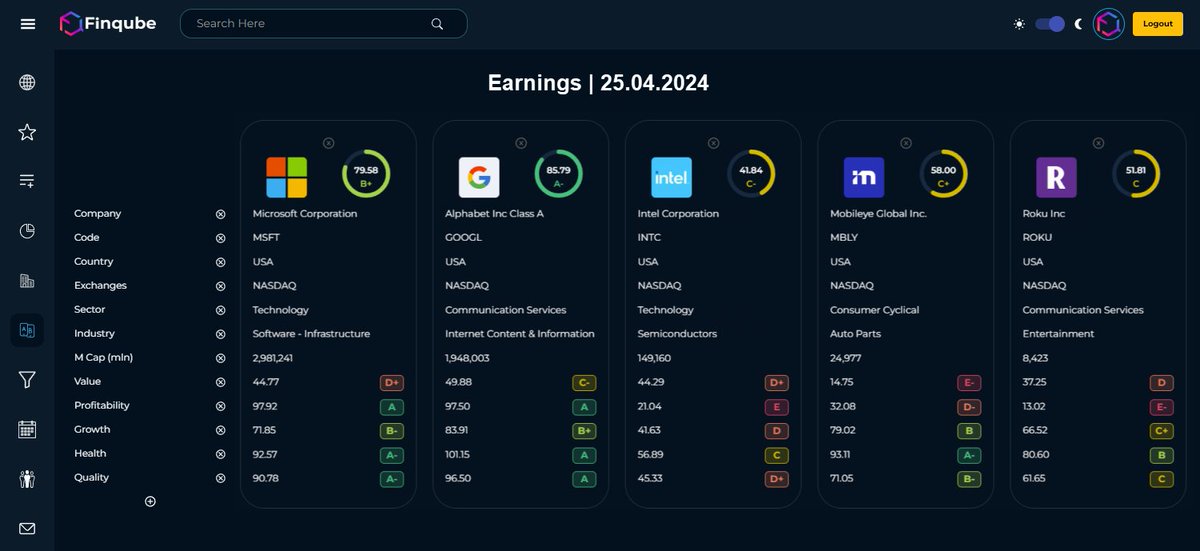Screen dimensions: 1200x551
Task: Remove the Value row
Action: (x=221, y=382)
